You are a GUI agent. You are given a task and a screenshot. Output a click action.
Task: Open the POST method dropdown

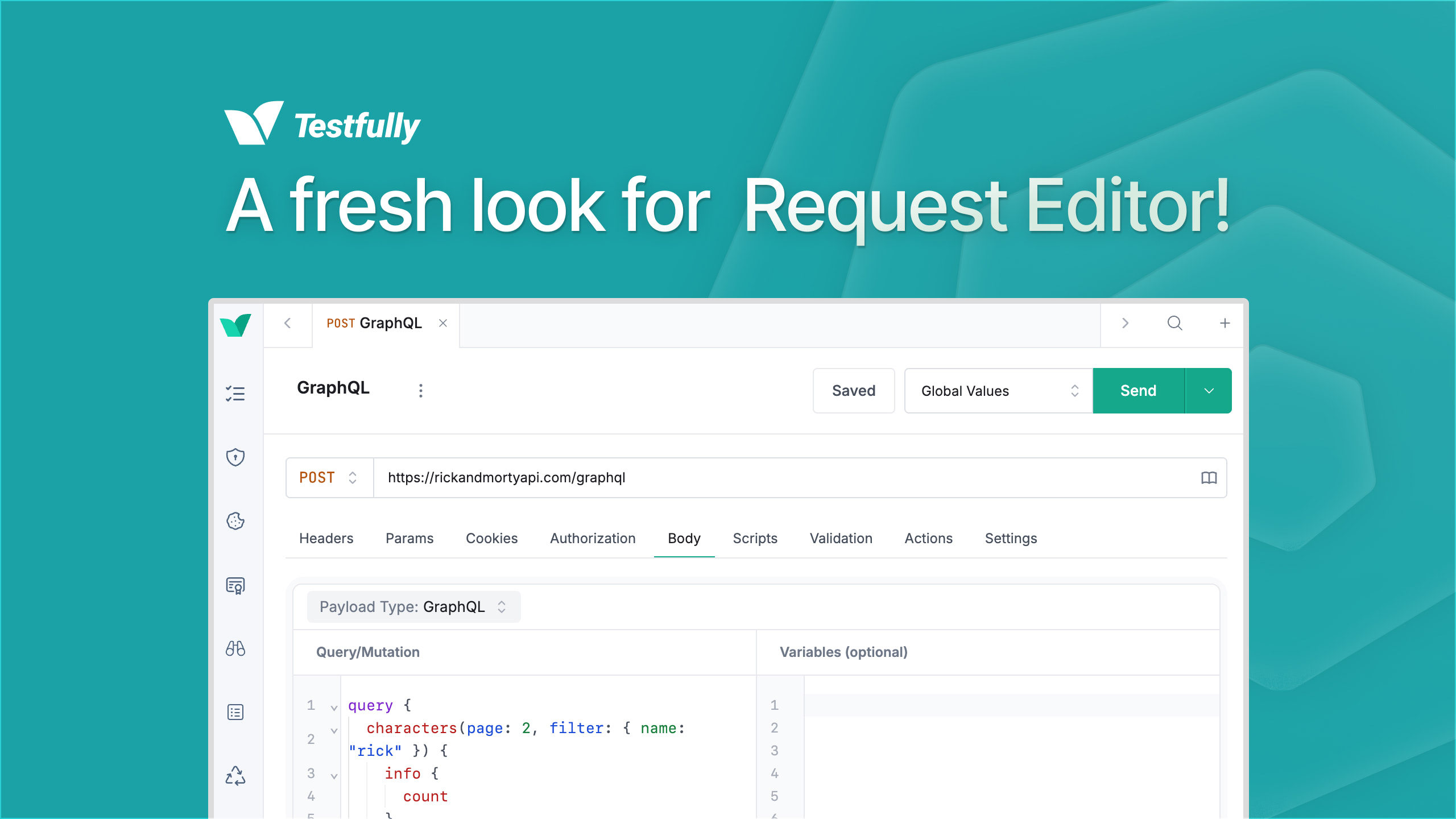(330, 478)
